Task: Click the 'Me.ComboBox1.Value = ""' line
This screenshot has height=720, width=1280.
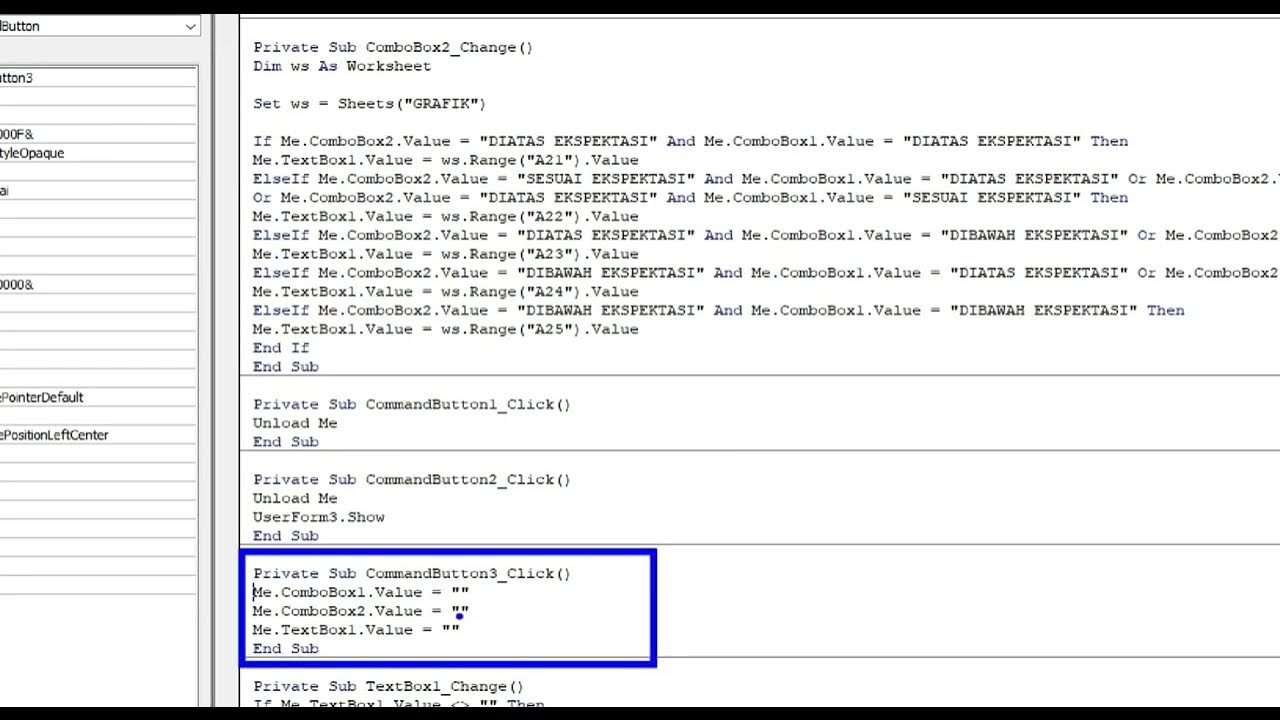Action: [361, 592]
